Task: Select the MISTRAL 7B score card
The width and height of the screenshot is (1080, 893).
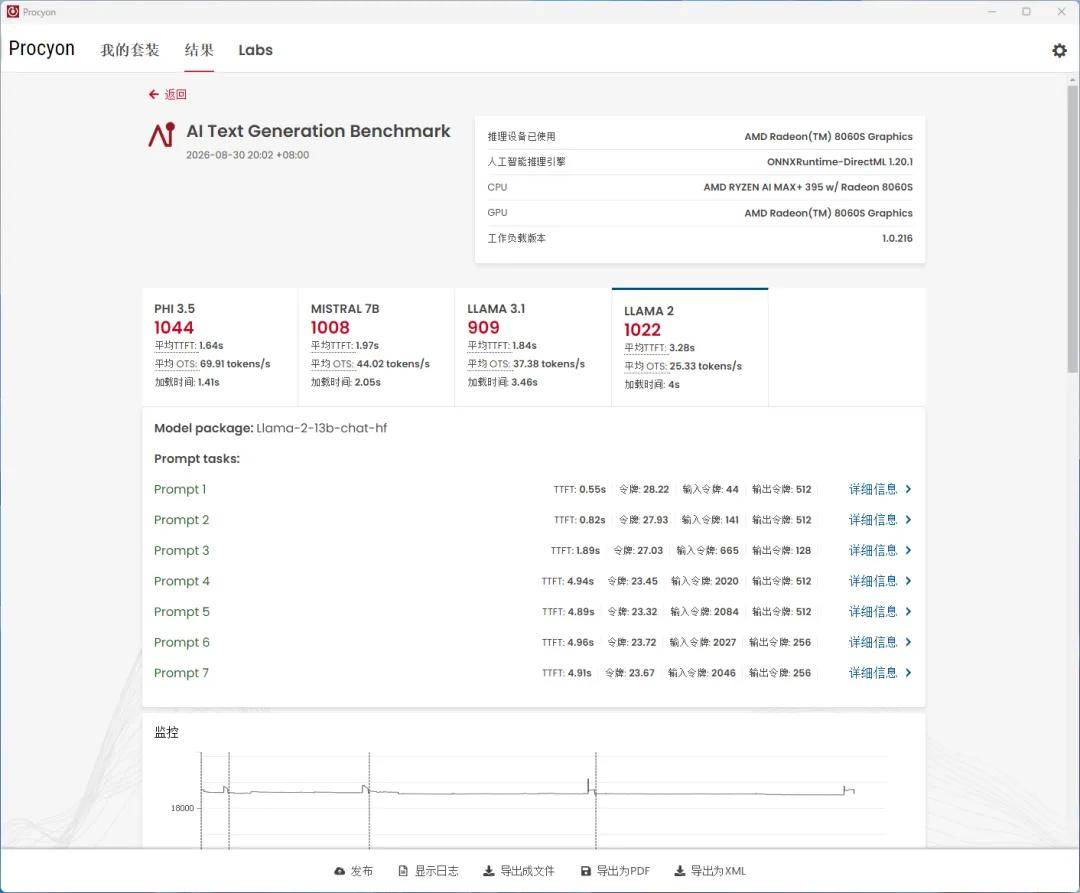Action: [x=376, y=347]
